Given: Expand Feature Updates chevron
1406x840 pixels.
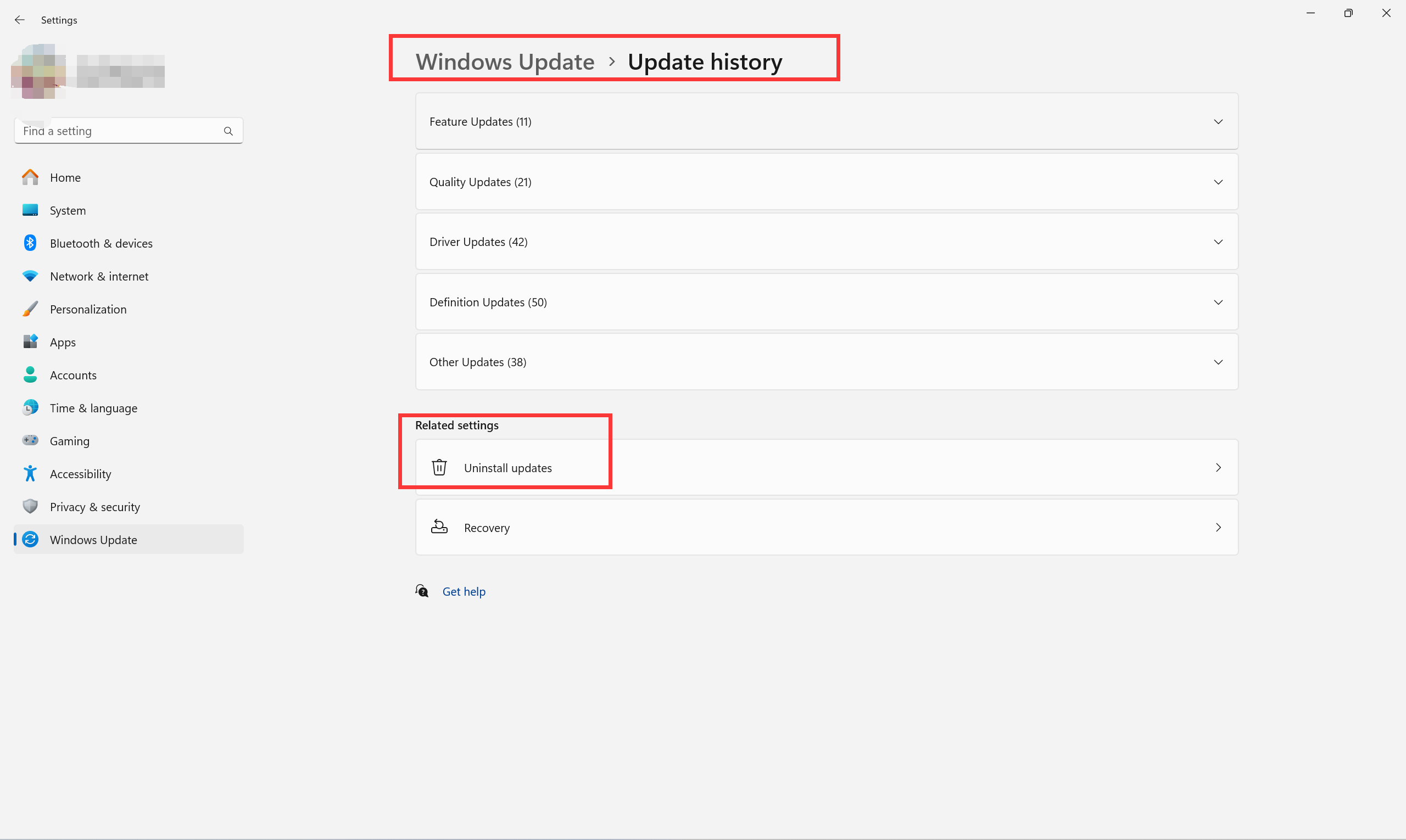Looking at the screenshot, I should tap(1218, 122).
